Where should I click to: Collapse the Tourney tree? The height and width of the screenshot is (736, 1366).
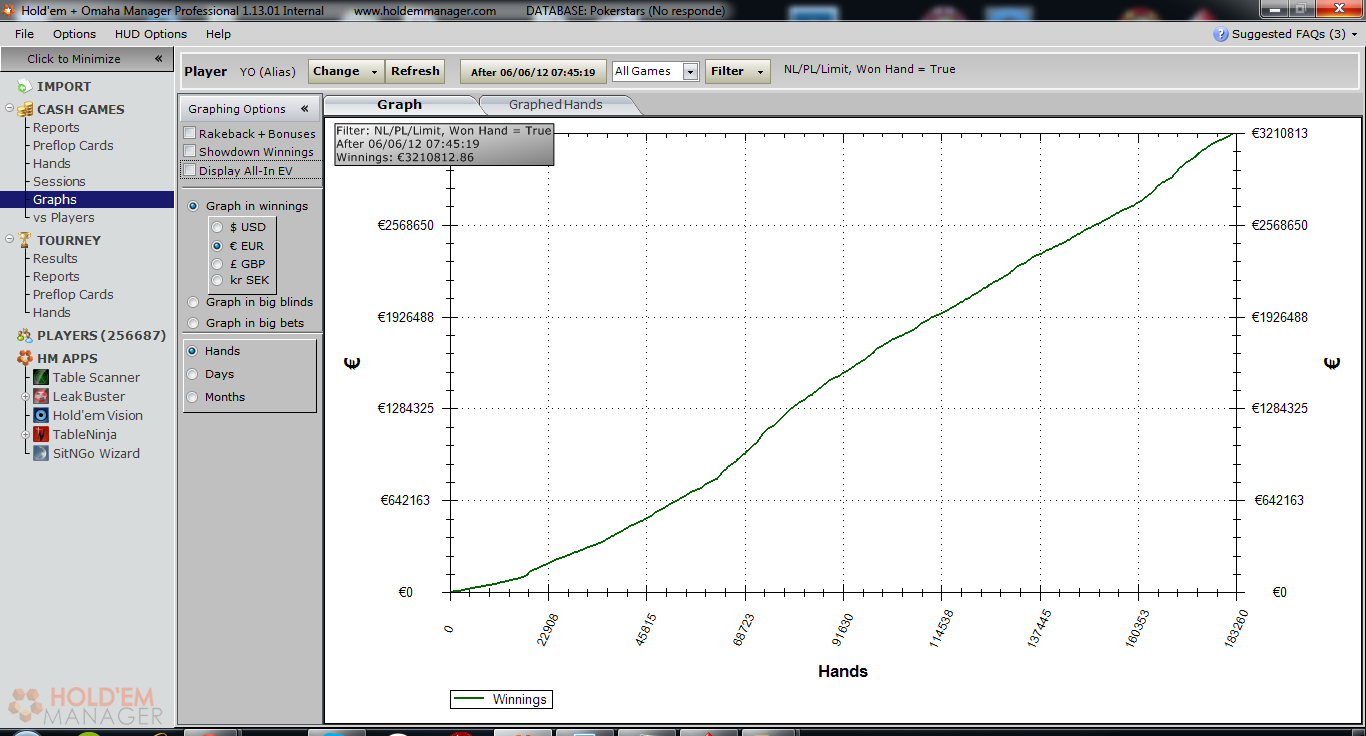coord(10,240)
